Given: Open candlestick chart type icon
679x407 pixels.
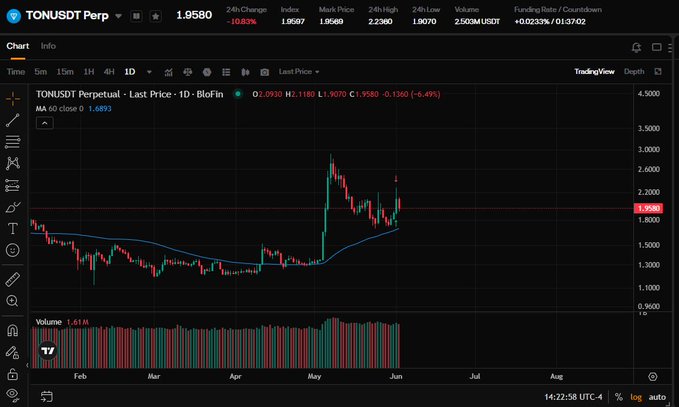Looking at the screenshot, I should click(245, 72).
